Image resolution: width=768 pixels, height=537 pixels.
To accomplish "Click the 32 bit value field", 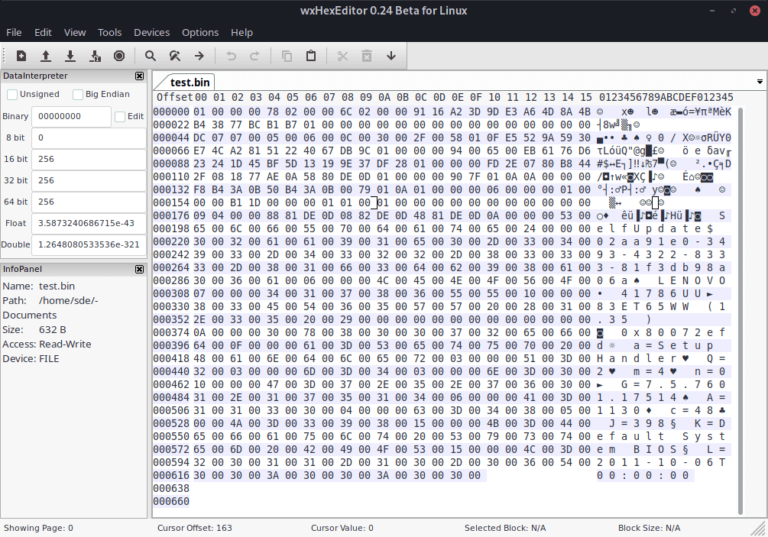I will (89, 180).
